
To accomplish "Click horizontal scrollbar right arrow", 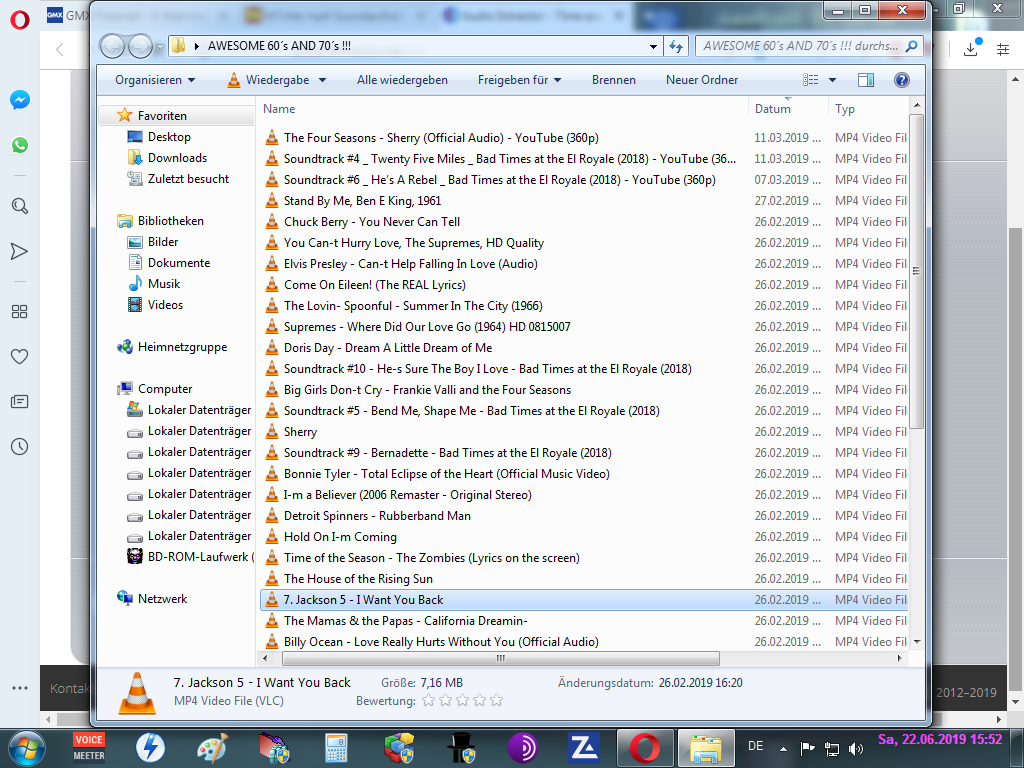I will click(900, 658).
